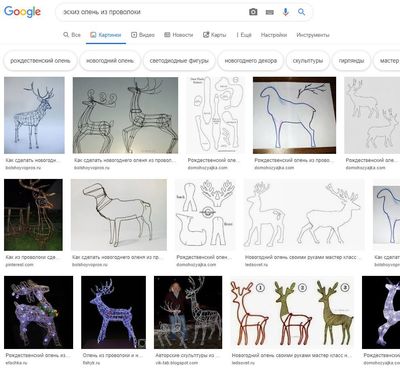Open Google home via the logo
The height and width of the screenshot is (370, 400).
tap(22, 12)
